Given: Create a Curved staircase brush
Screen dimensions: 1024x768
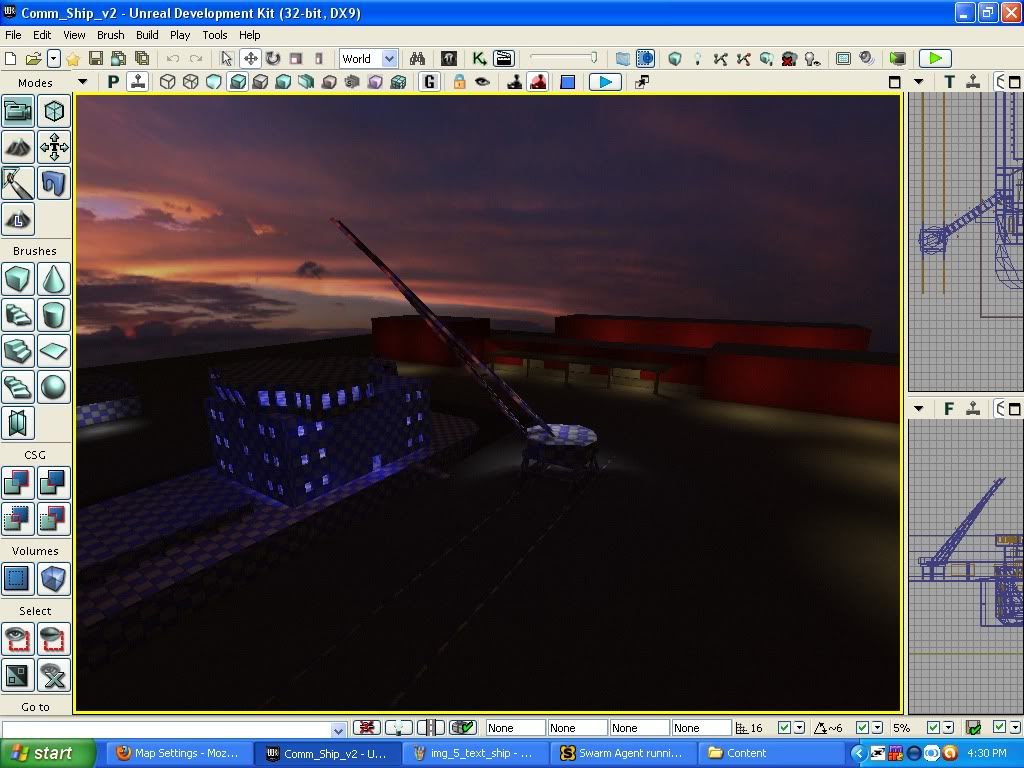Looking at the screenshot, I should click(x=18, y=315).
